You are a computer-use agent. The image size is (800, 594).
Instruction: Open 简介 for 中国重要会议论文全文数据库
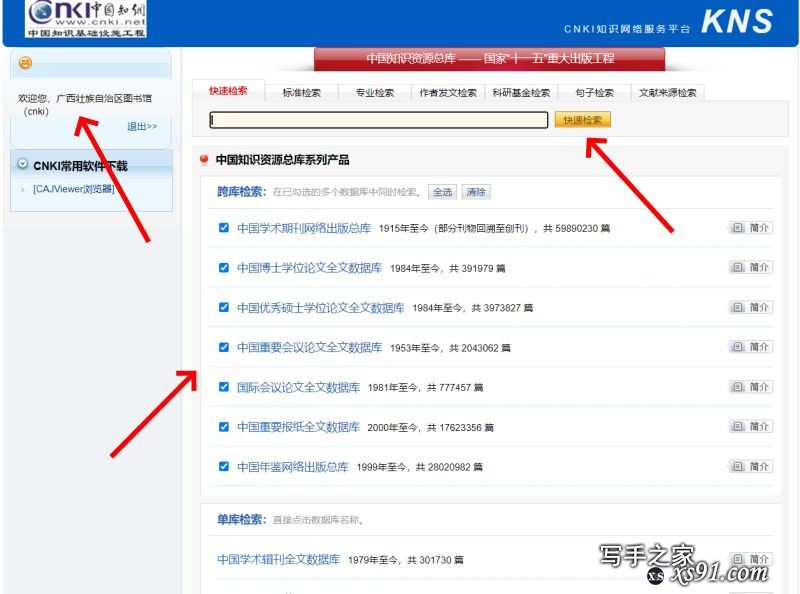point(751,347)
